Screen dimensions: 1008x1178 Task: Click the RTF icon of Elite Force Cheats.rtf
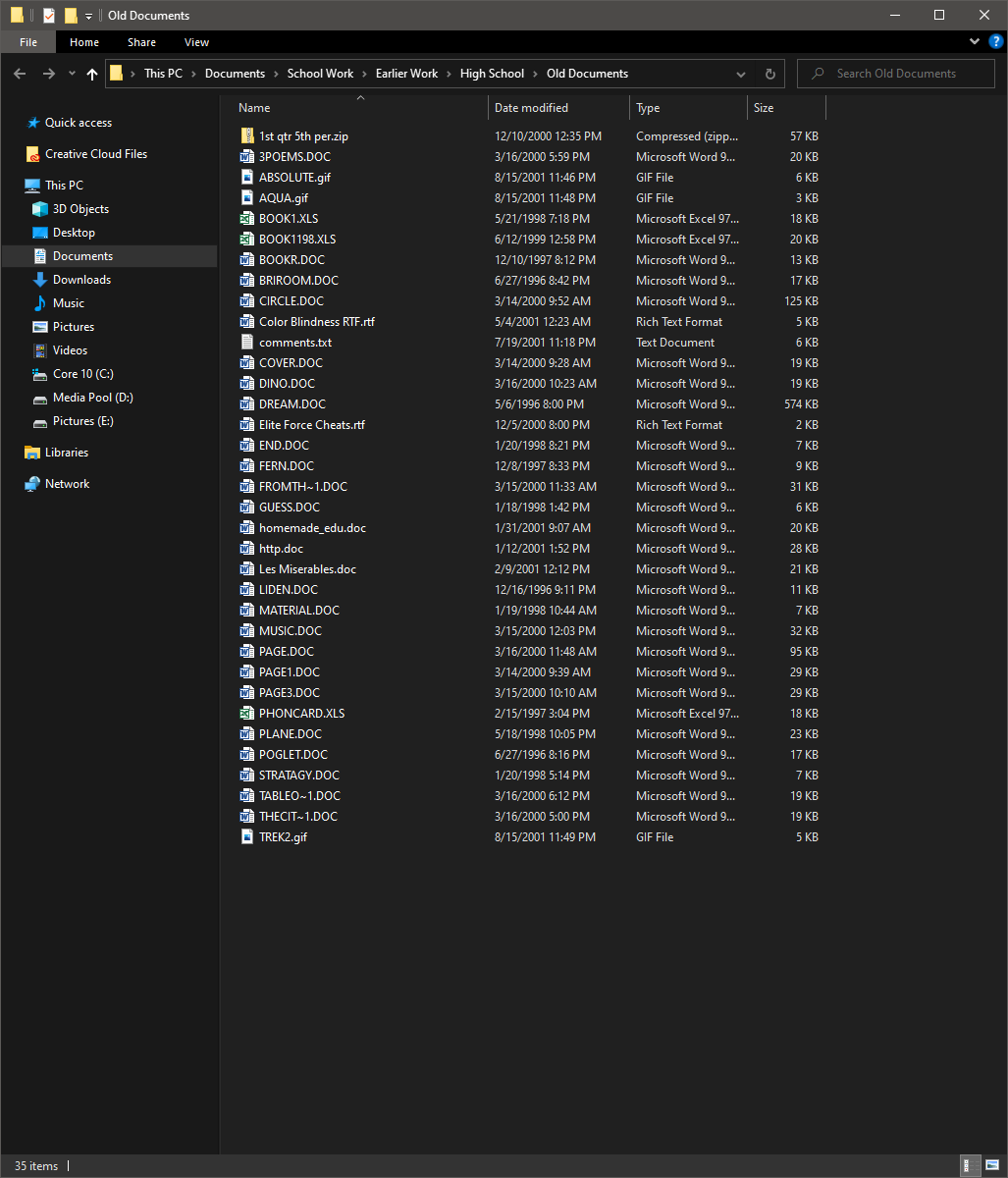tap(247, 425)
